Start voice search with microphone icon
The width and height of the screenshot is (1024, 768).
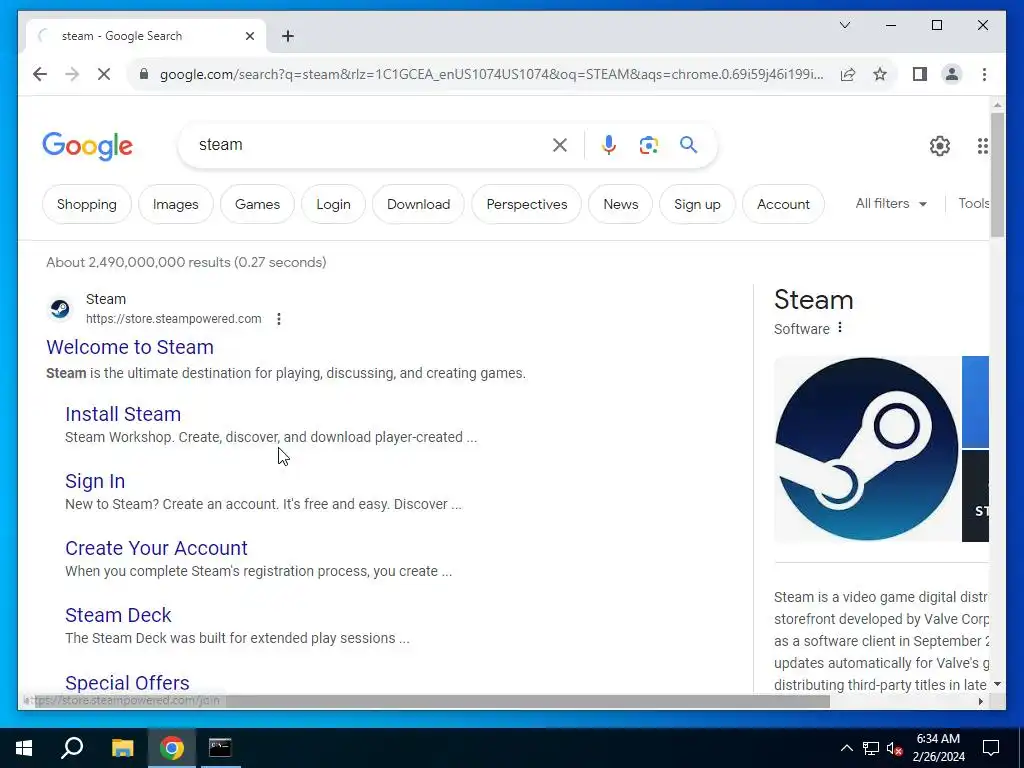click(x=609, y=145)
